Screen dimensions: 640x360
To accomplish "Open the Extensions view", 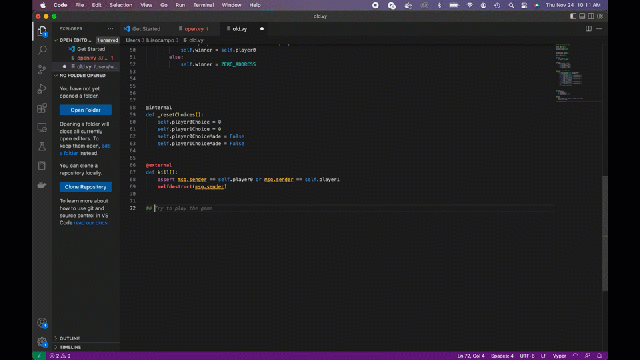I will click(42, 108).
